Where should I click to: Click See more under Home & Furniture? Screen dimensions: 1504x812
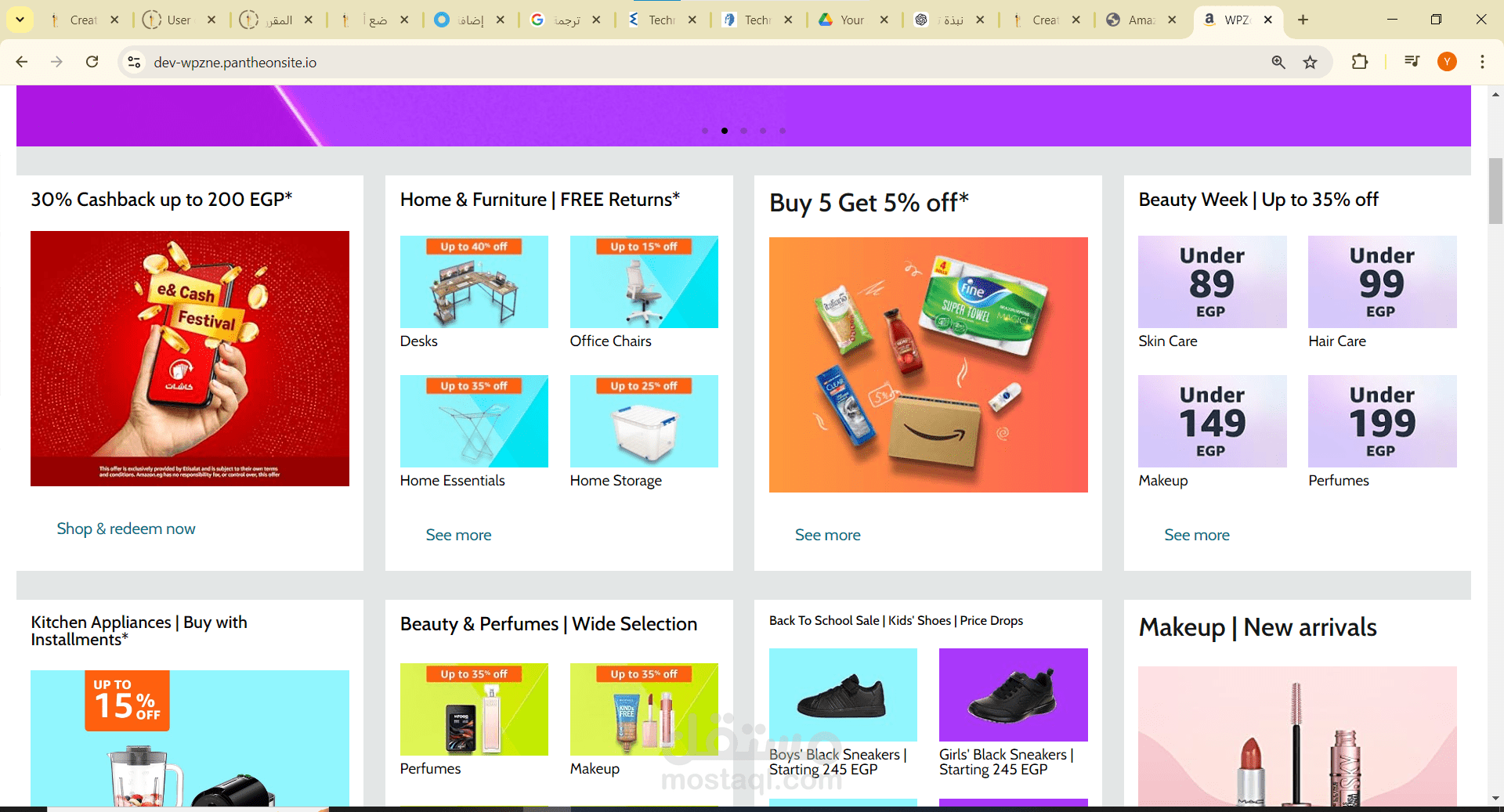(458, 535)
